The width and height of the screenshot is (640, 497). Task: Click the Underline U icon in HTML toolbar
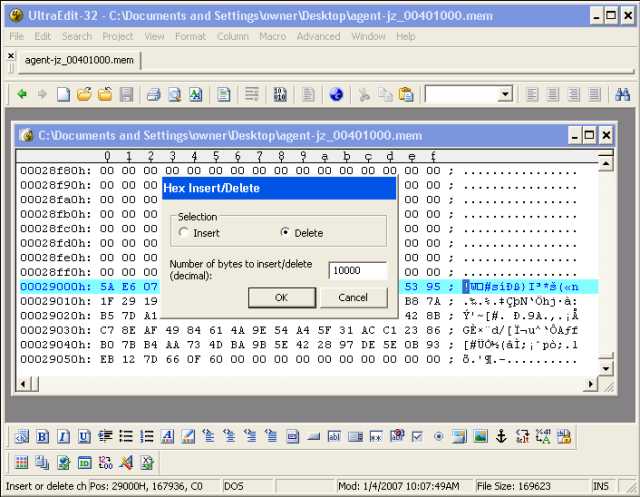(x=84, y=437)
